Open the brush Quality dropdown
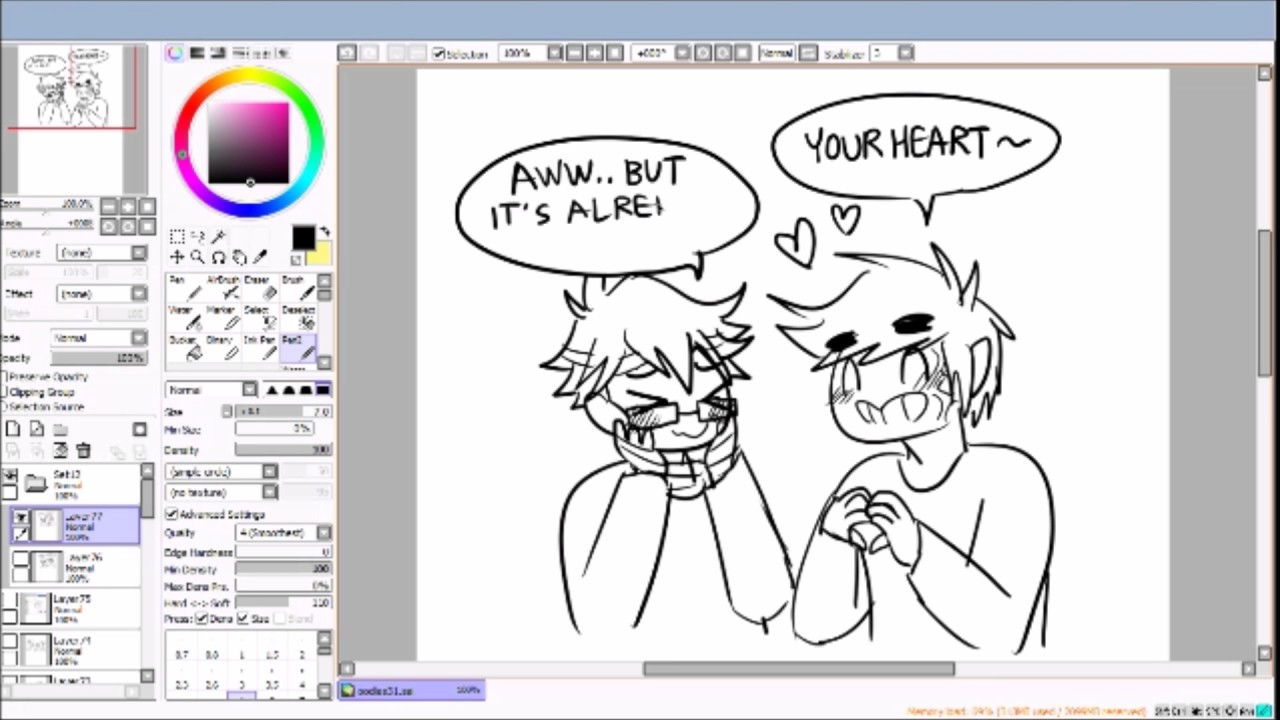The image size is (1280, 720). pos(284,533)
